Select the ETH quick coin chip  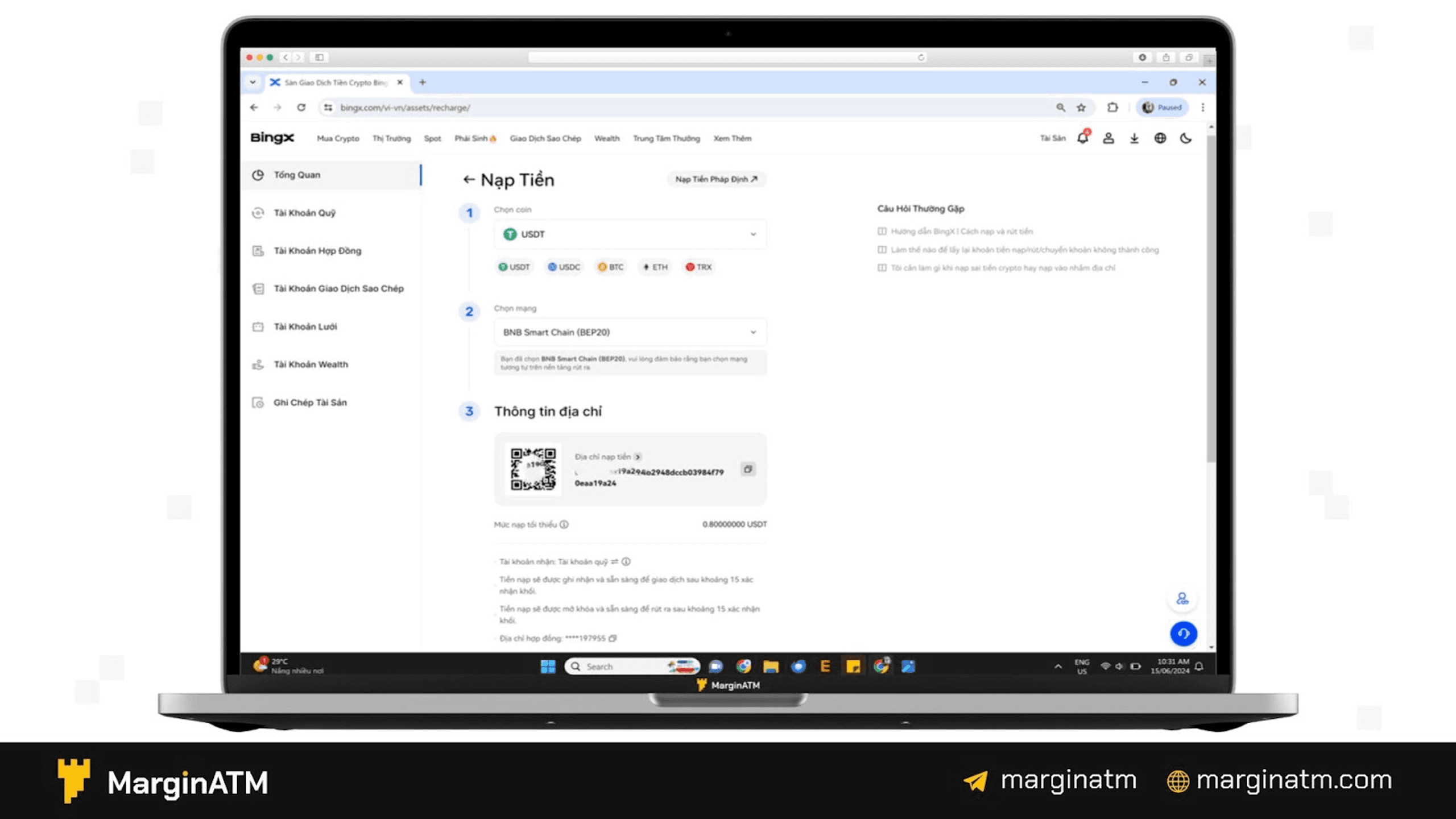click(655, 267)
